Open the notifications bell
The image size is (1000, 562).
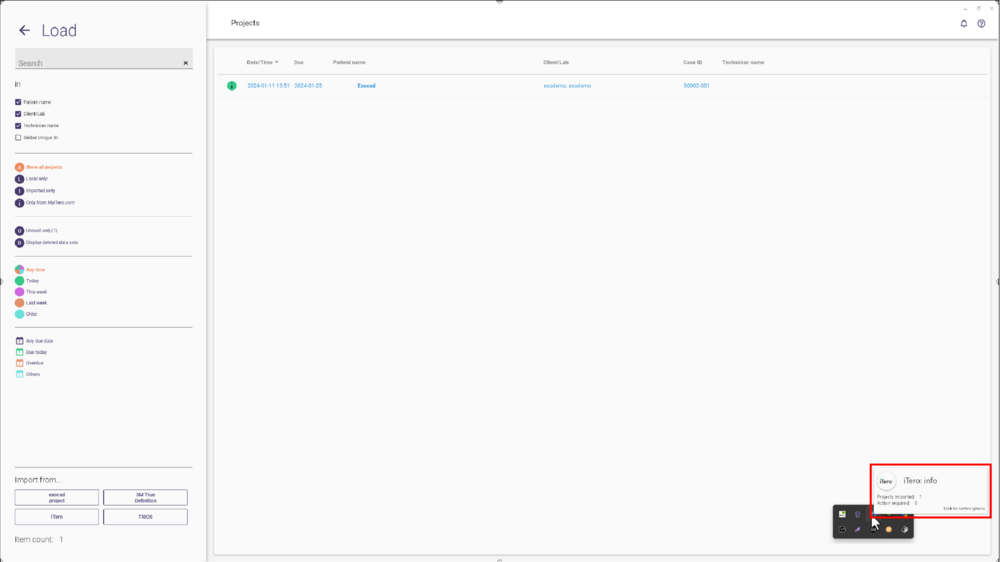(964, 24)
